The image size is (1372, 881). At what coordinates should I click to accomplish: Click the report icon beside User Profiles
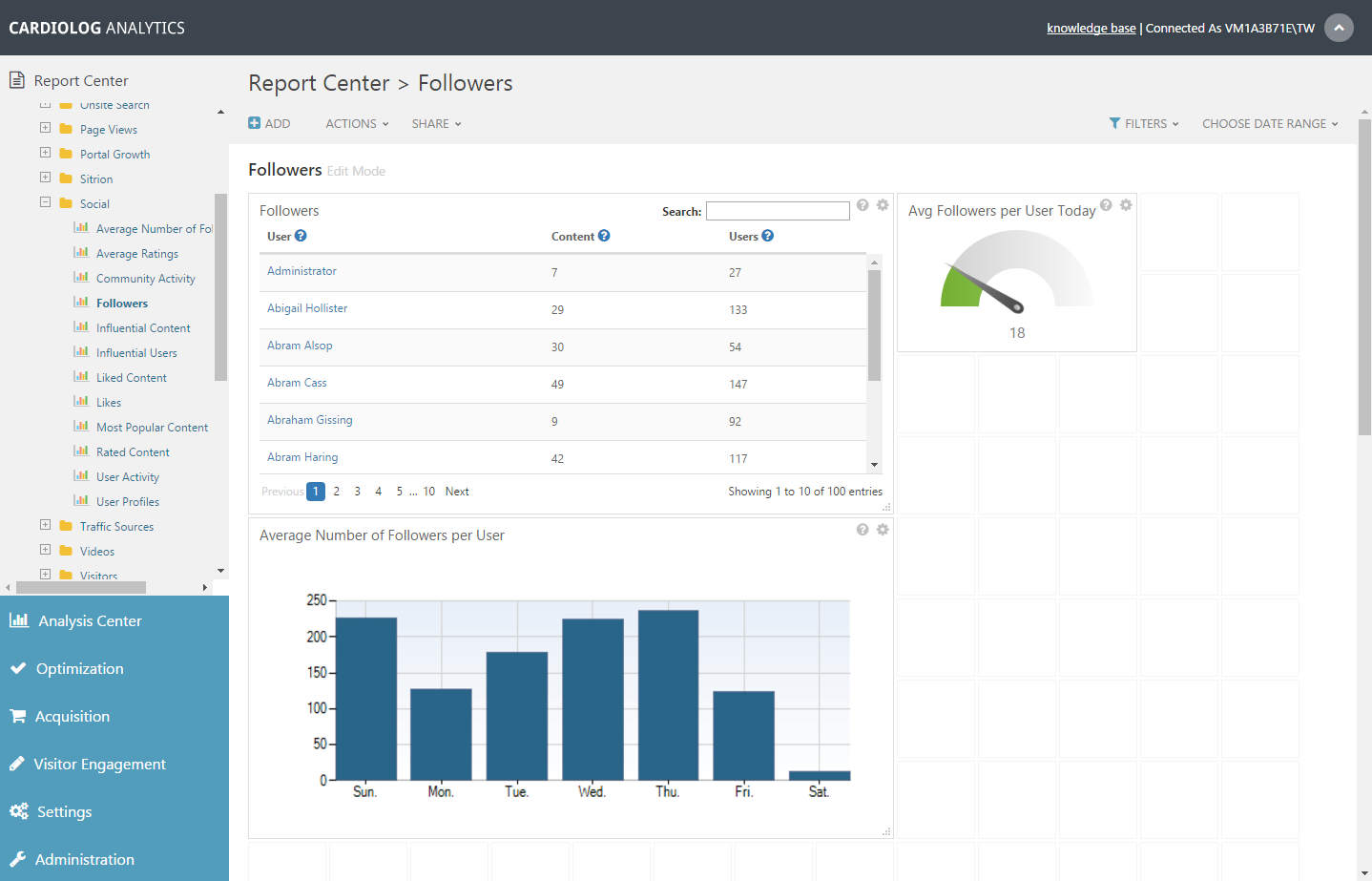pyautogui.click(x=81, y=500)
